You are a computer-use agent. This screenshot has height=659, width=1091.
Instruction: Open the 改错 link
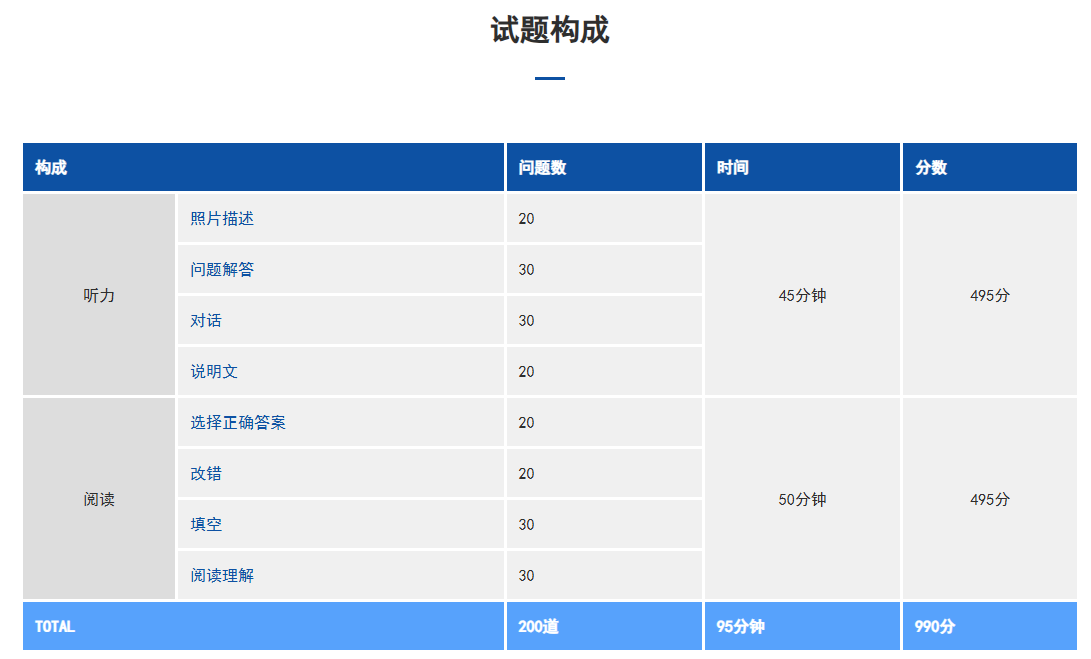206,473
